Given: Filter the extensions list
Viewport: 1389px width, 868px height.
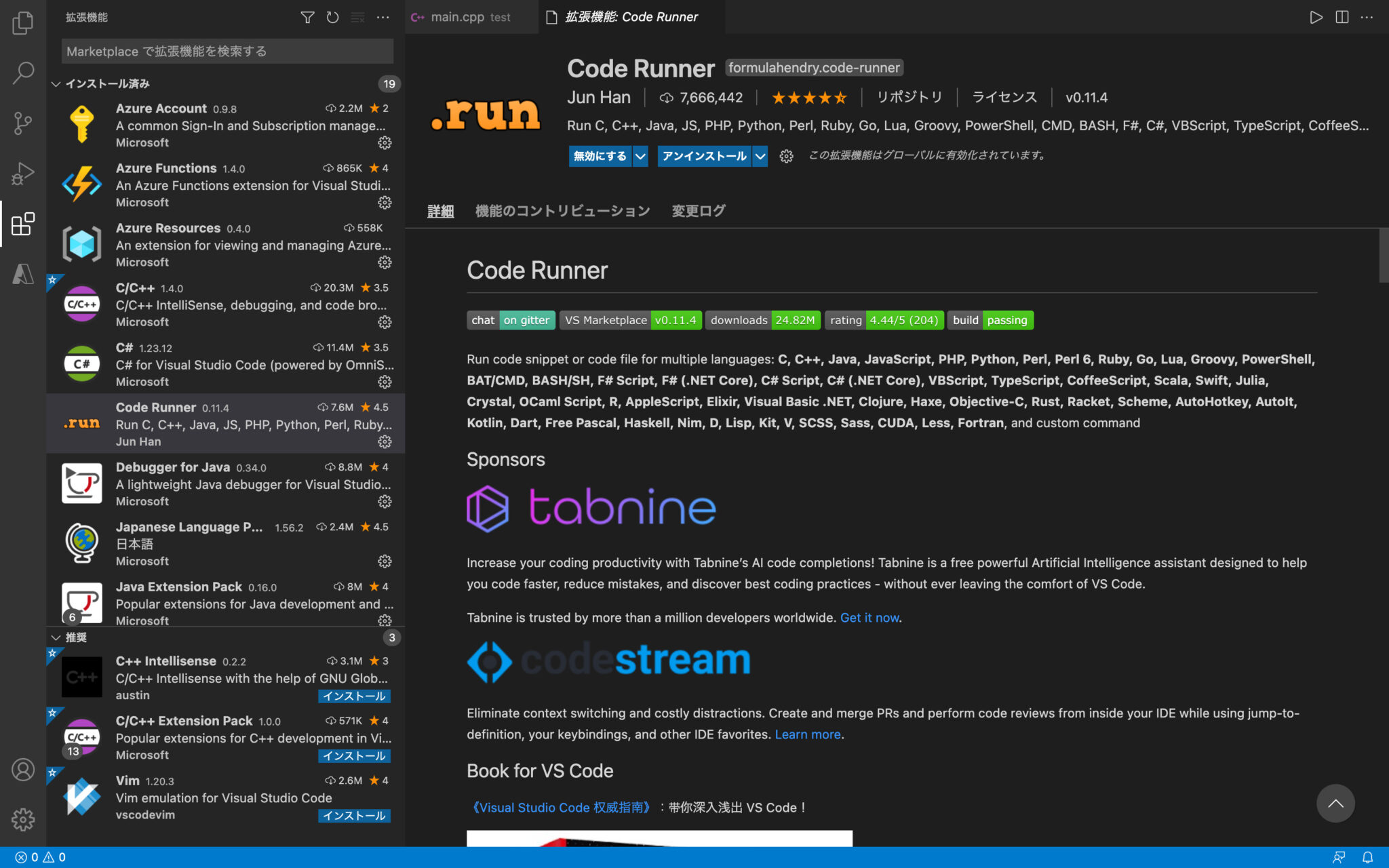Looking at the screenshot, I should point(307,18).
